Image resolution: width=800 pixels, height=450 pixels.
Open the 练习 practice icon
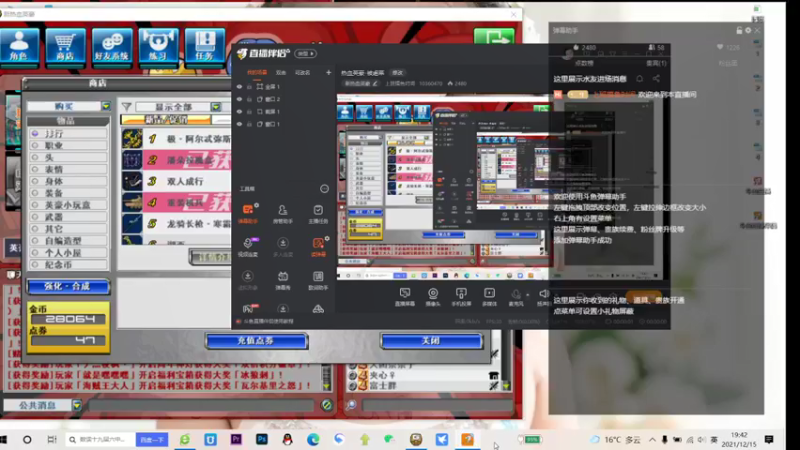point(158,46)
